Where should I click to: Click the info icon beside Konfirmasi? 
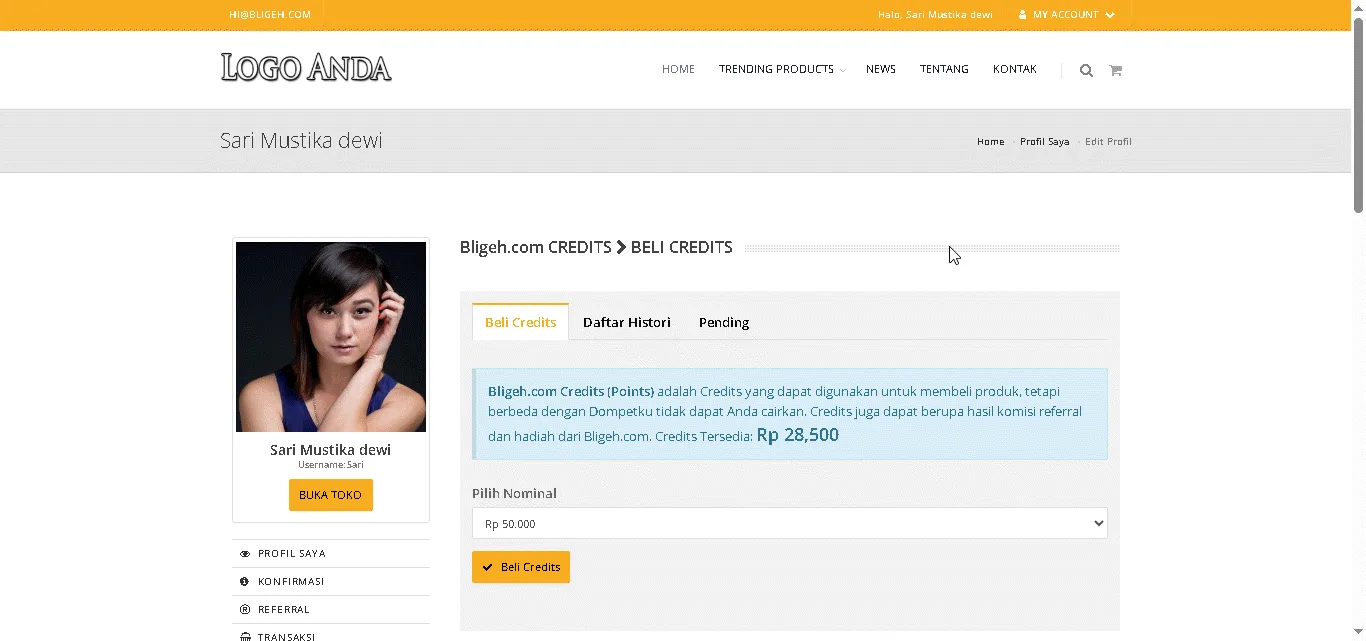(x=245, y=582)
